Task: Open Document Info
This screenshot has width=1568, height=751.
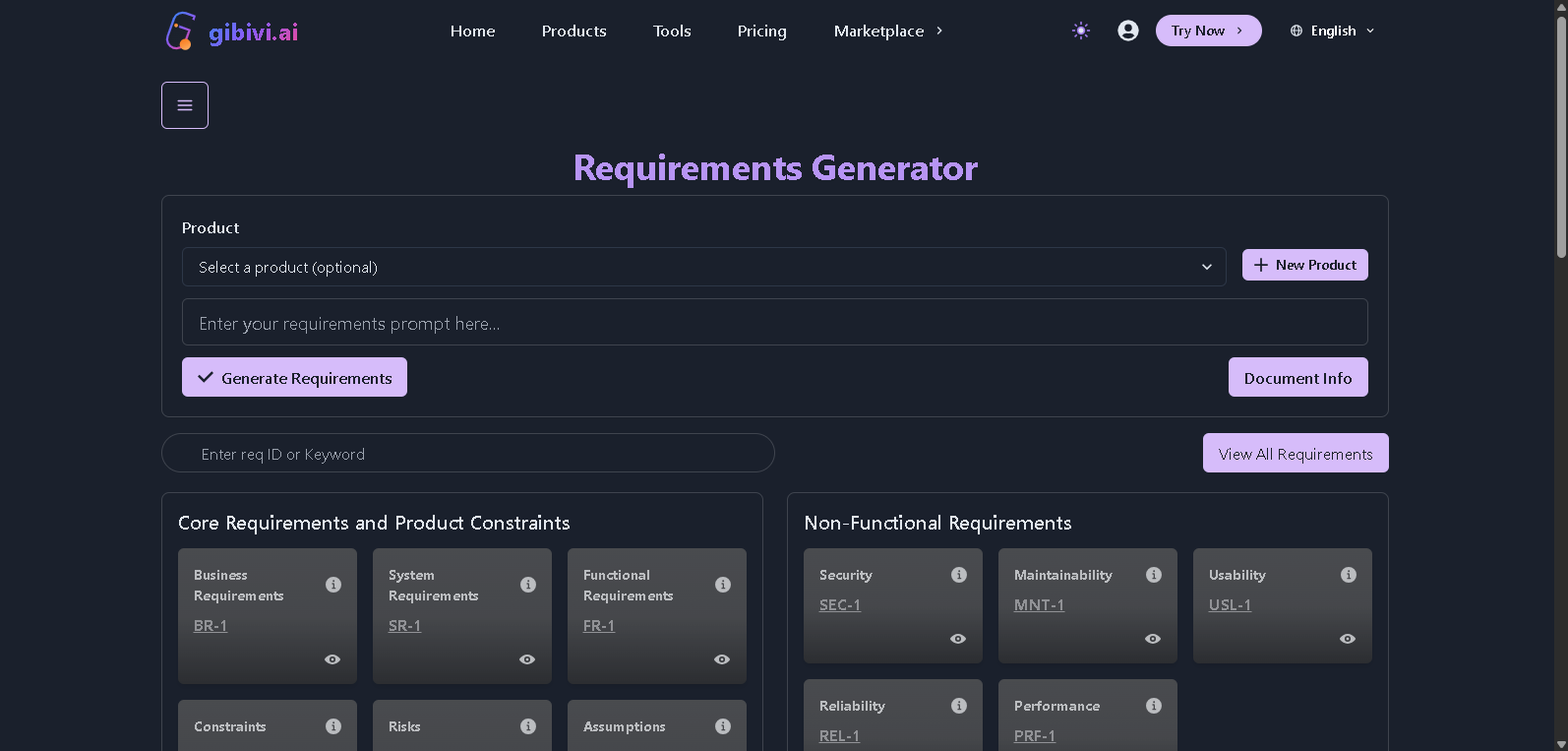Action: coord(1298,377)
